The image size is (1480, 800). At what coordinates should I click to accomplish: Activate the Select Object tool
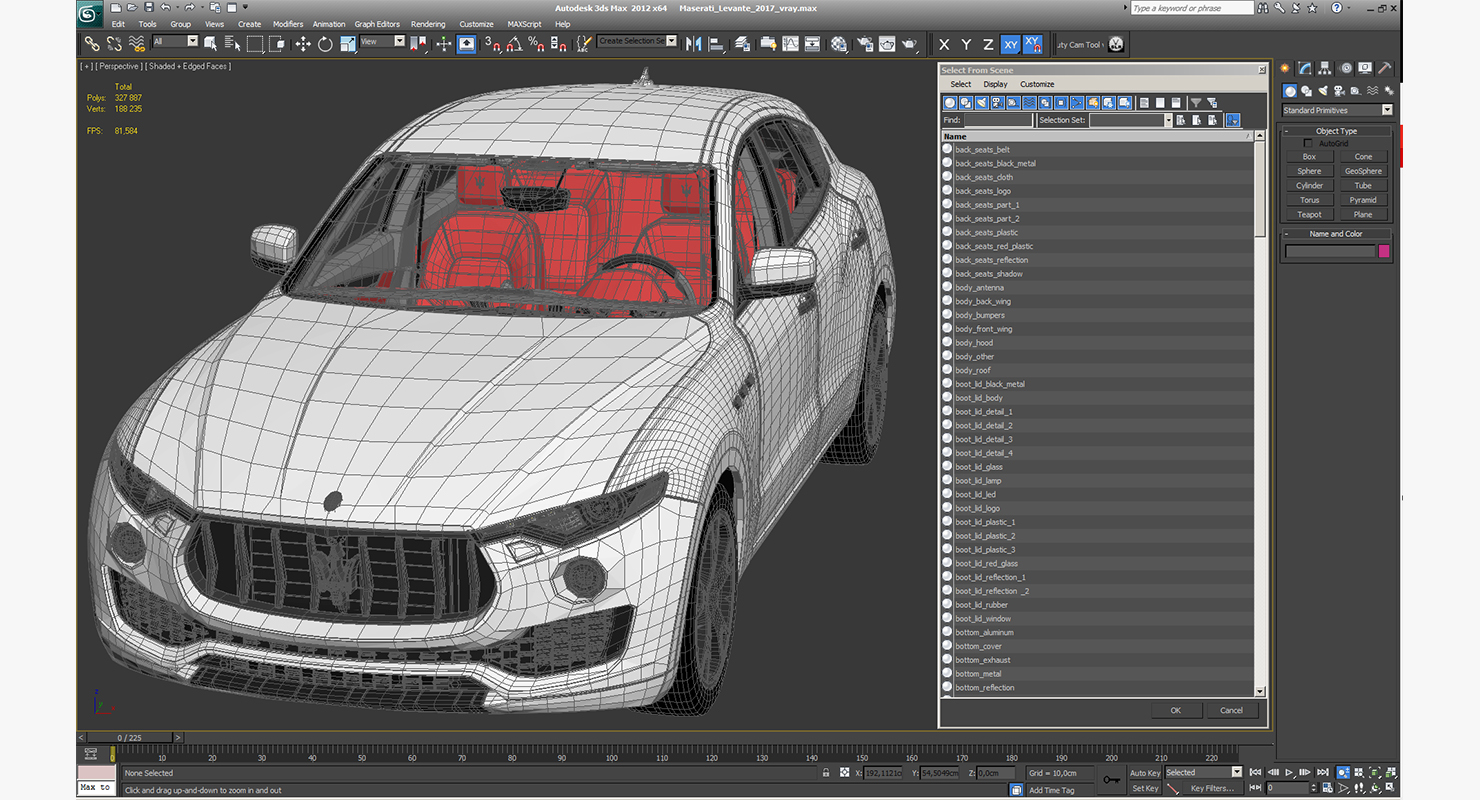coord(211,44)
